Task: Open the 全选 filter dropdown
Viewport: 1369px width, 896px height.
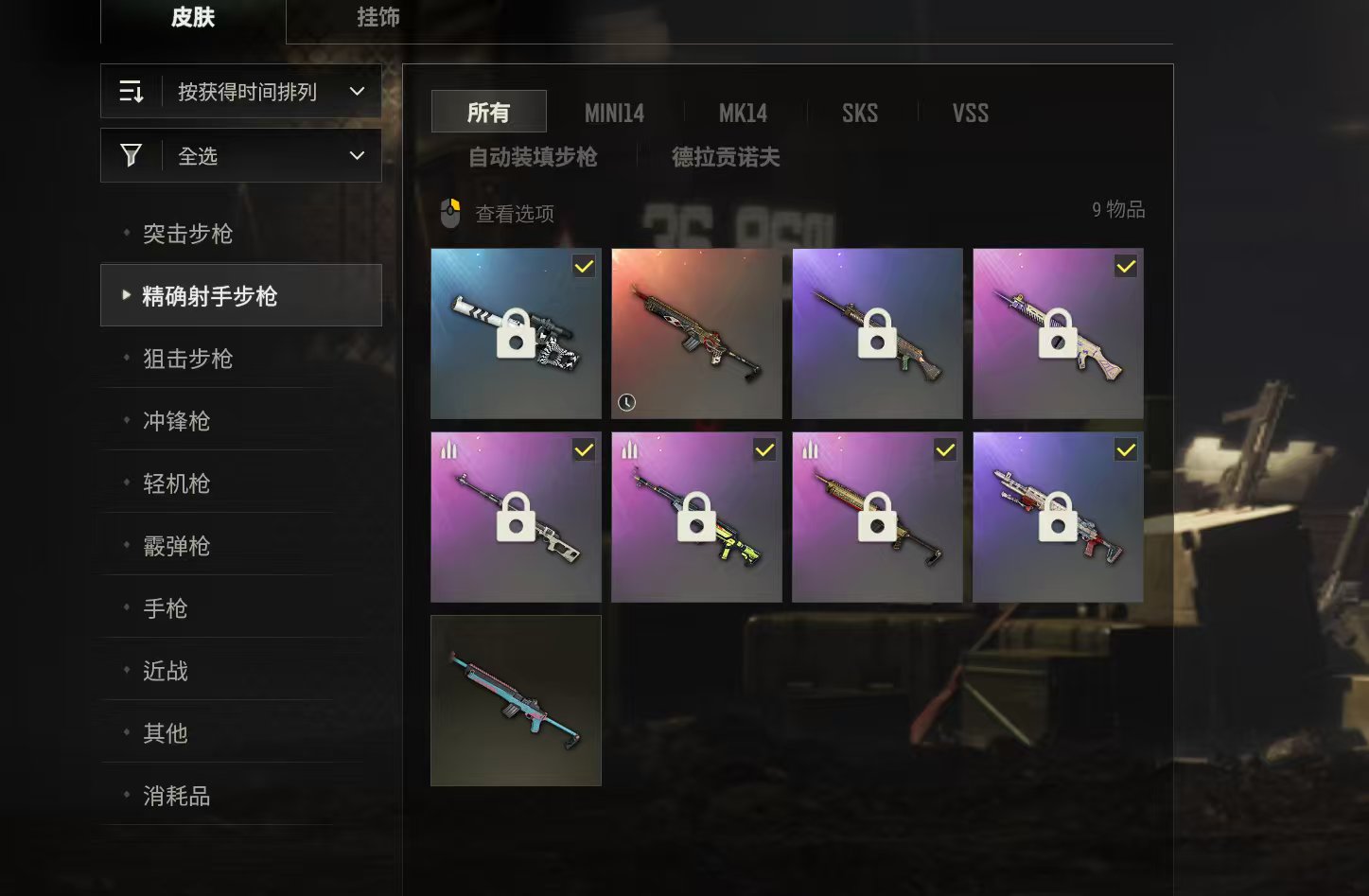Action: click(357, 155)
